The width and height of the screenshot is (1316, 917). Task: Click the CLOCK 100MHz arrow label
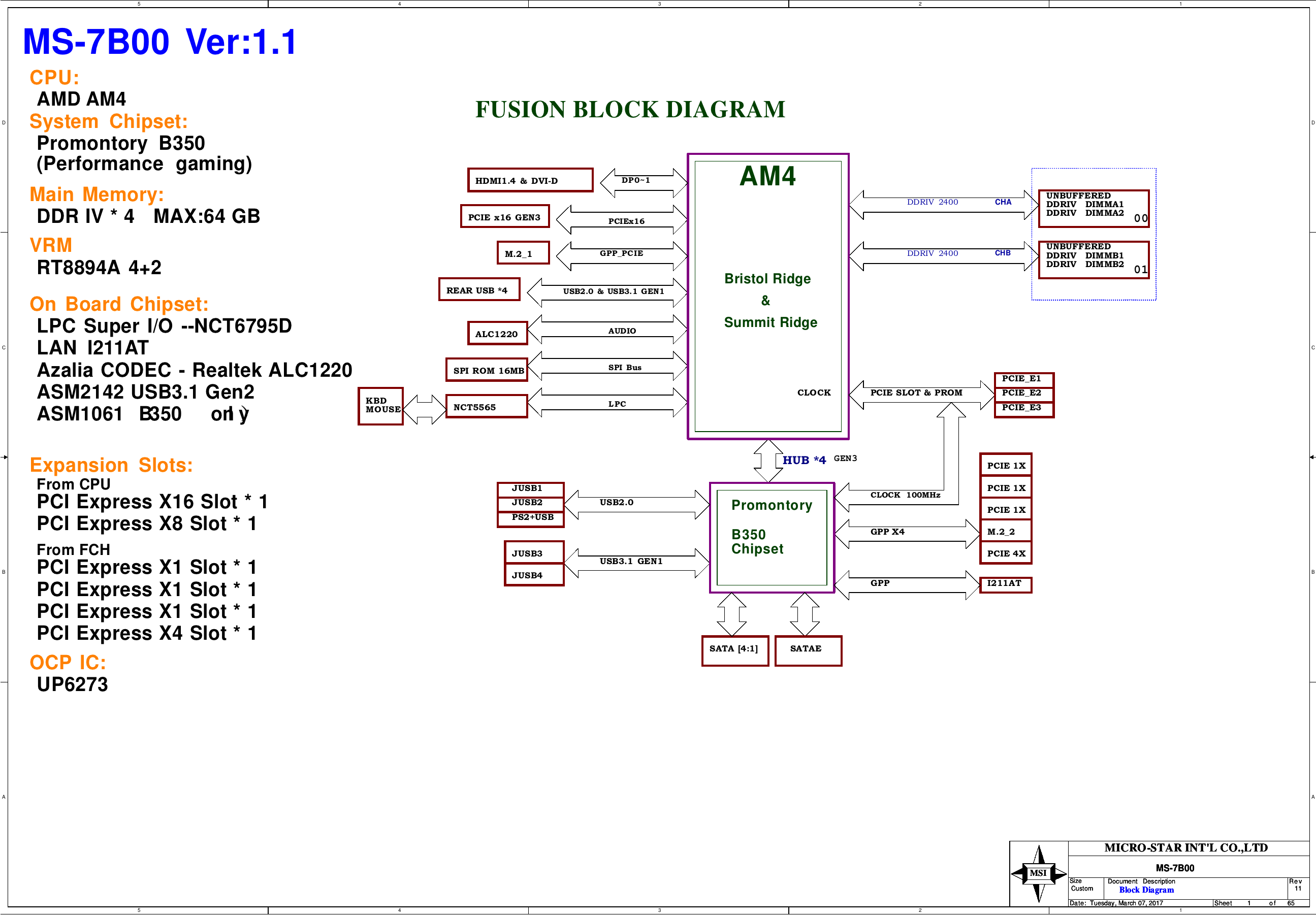(905, 495)
